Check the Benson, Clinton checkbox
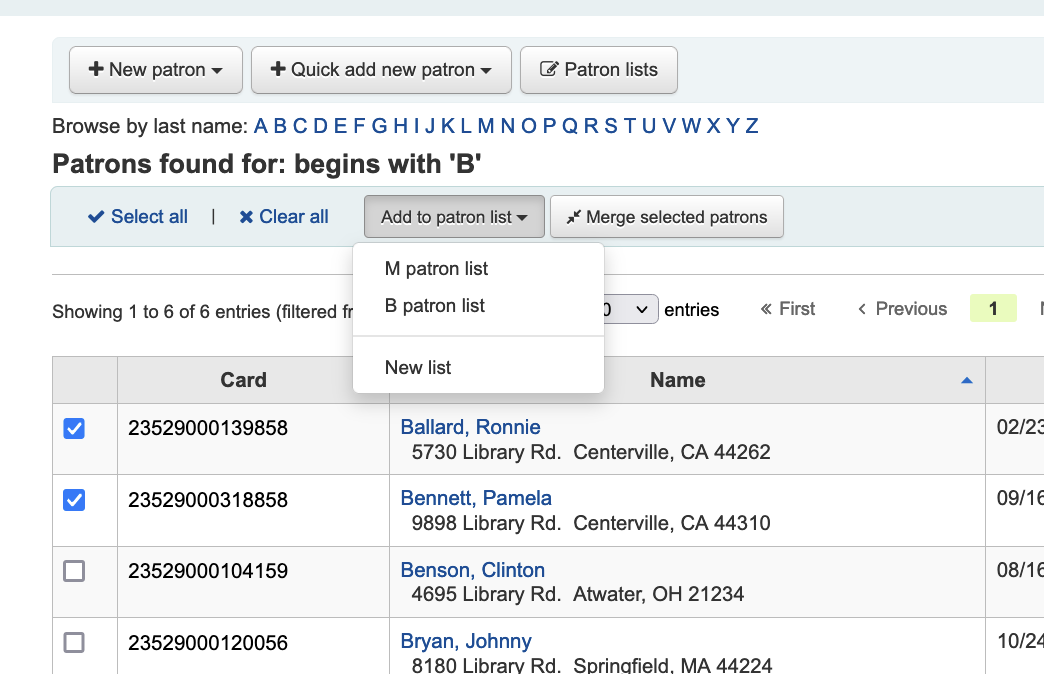 point(74,571)
